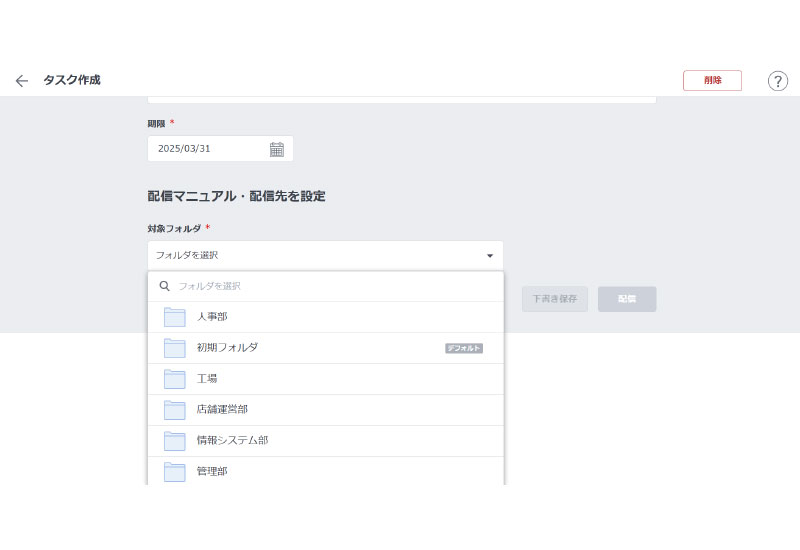Open the help question mark icon
The width and height of the screenshot is (800, 550).
tap(777, 81)
